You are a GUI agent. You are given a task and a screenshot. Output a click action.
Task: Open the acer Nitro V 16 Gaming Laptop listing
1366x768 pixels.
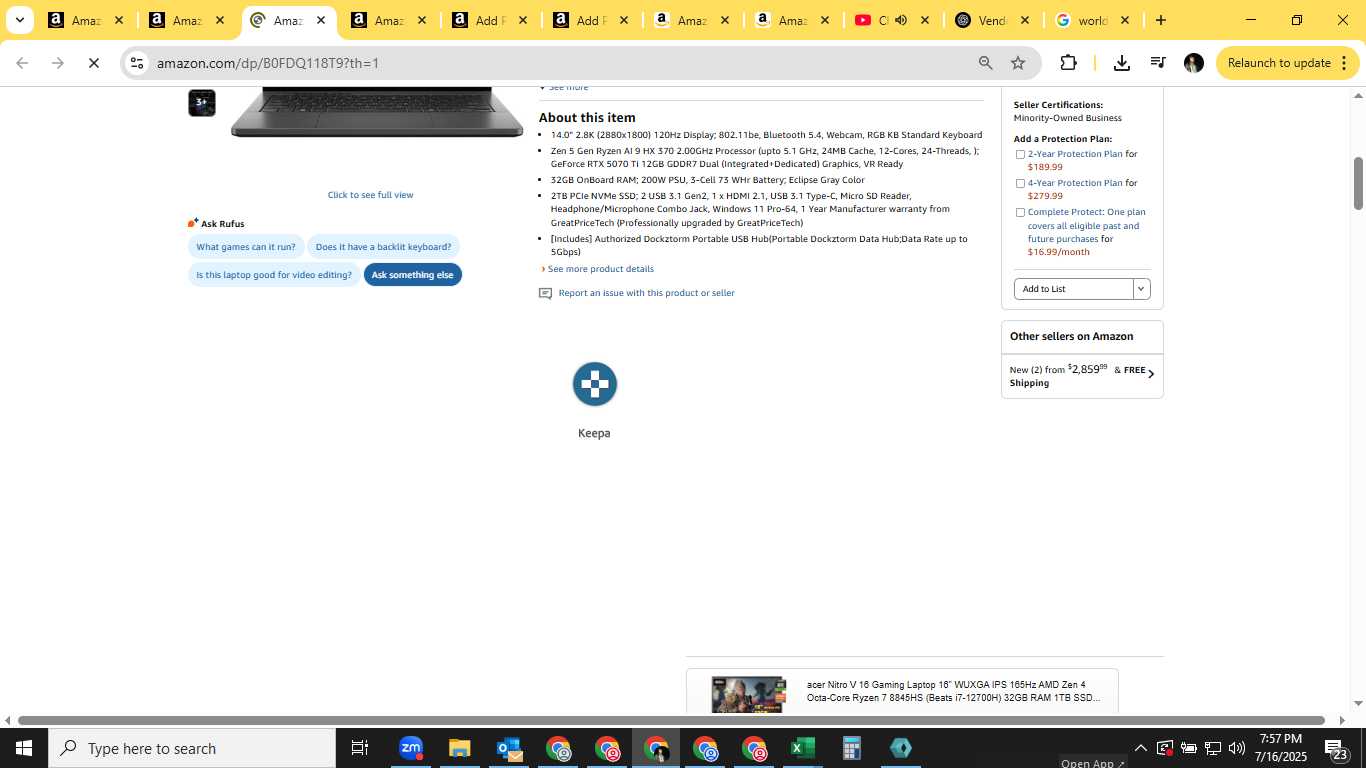953,691
